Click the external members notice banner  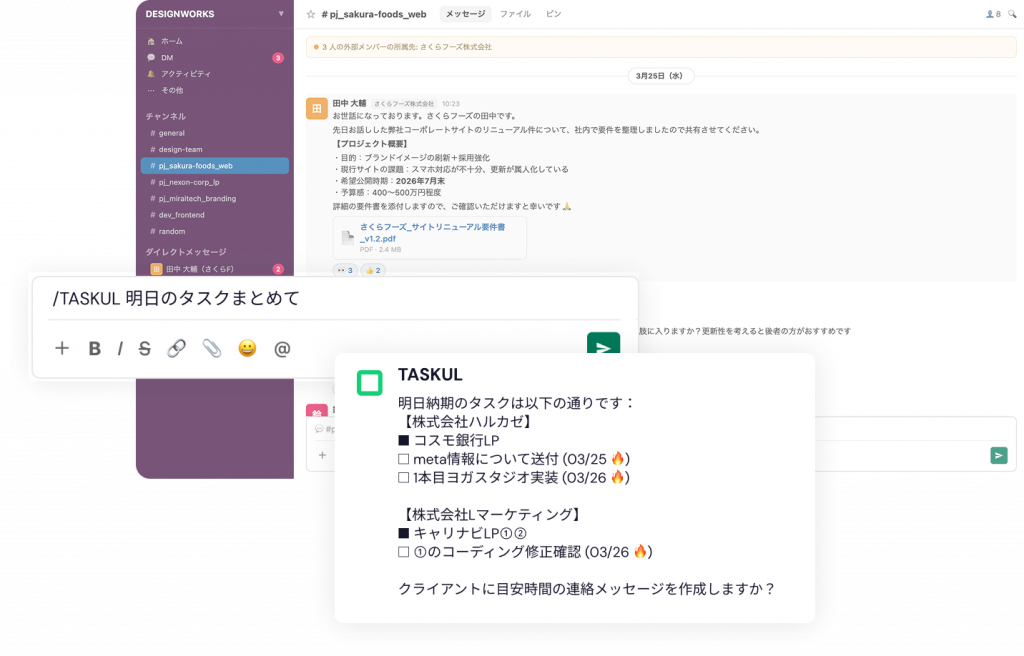coord(661,47)
